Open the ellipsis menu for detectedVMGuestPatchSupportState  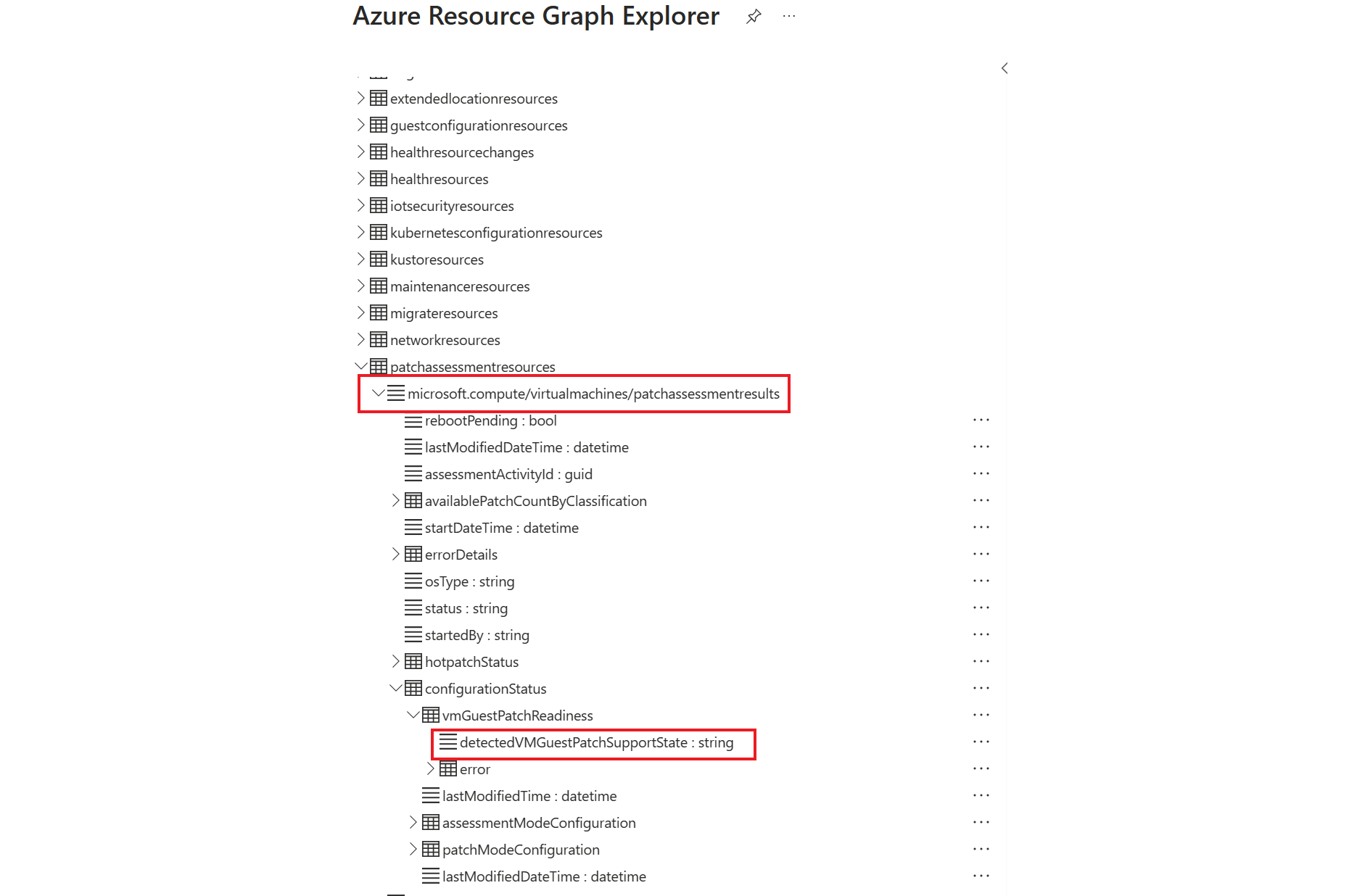(981, 741)
